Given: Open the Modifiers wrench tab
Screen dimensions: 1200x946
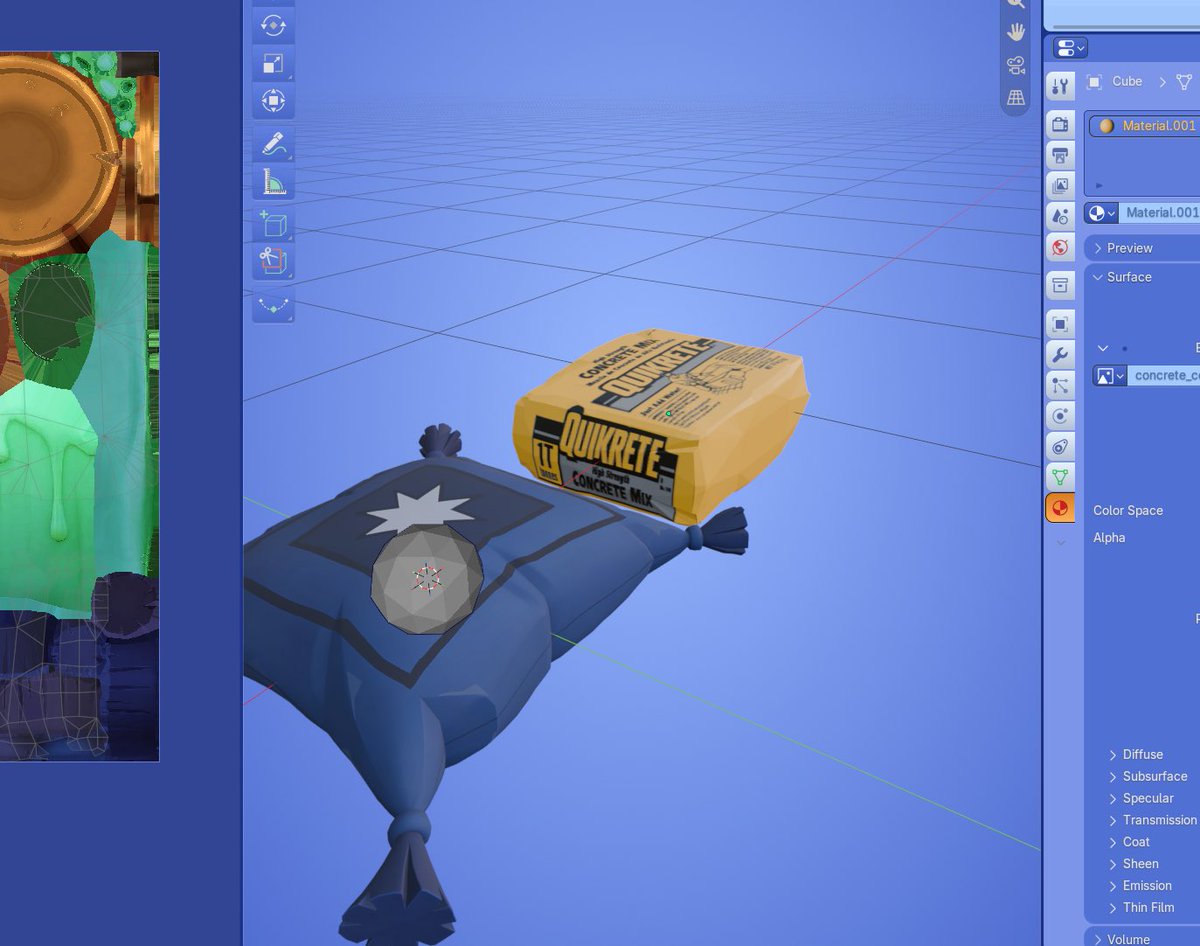Looking at the screenshot, I should [x=1061, y=355].
